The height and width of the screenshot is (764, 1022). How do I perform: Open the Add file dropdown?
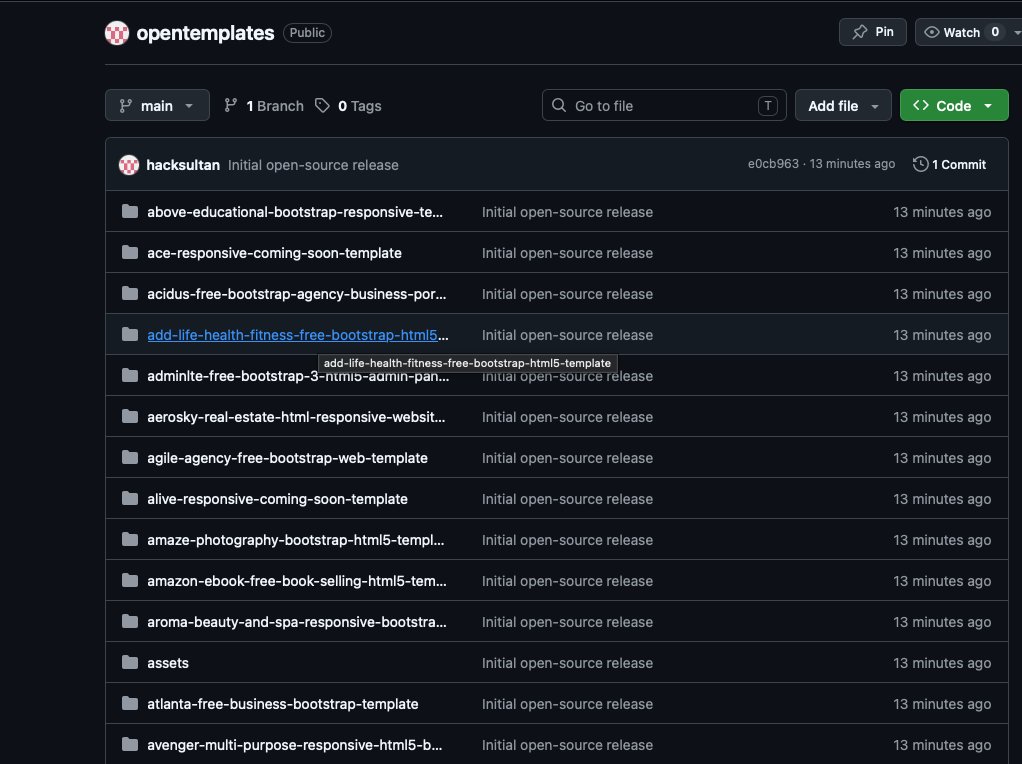(x=843, y=106)
